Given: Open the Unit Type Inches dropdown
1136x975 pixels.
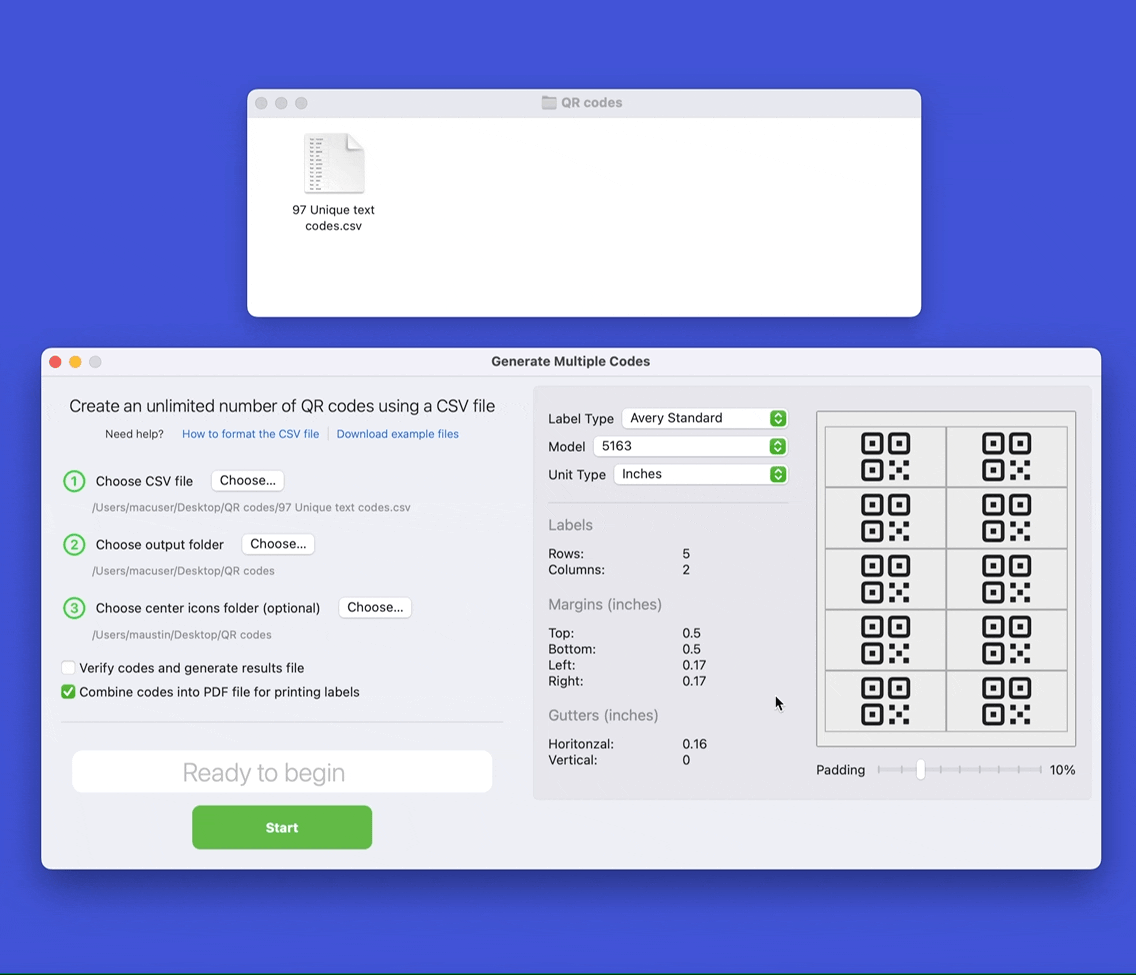Looking at the screenshot, I should coord(700,474).
